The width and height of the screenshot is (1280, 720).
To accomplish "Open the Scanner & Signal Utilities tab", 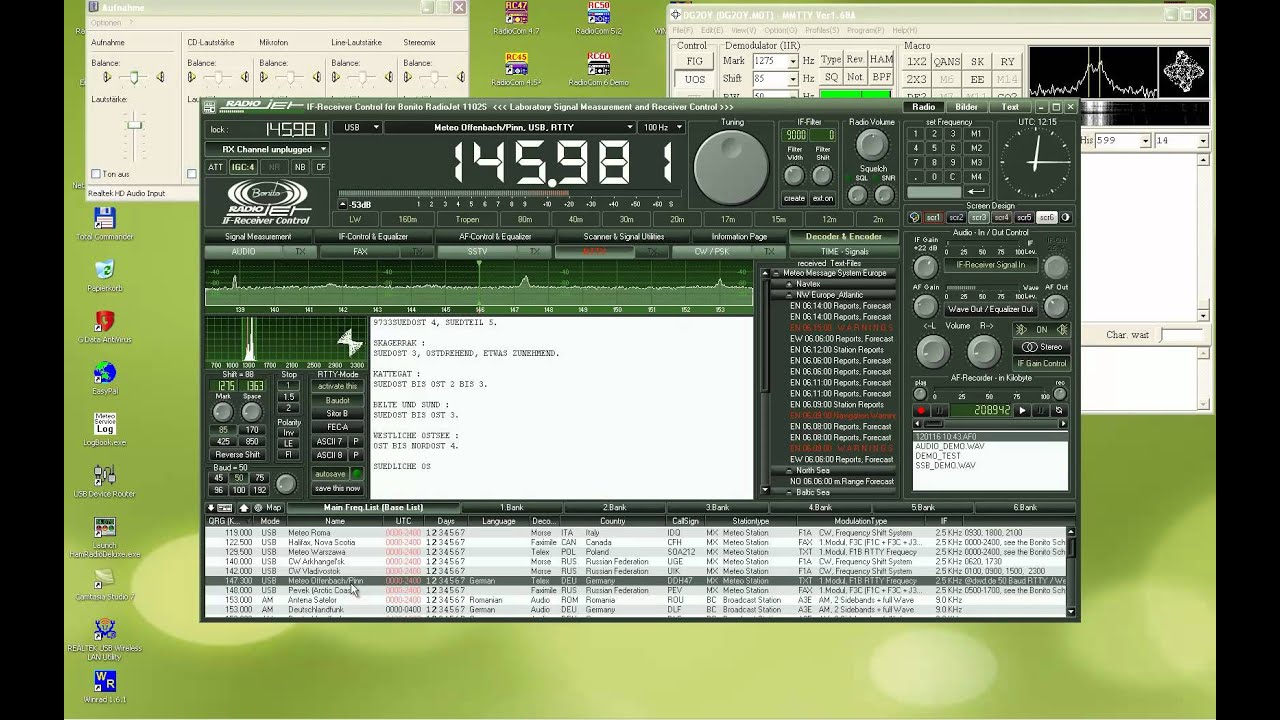I will coord(624,237).
